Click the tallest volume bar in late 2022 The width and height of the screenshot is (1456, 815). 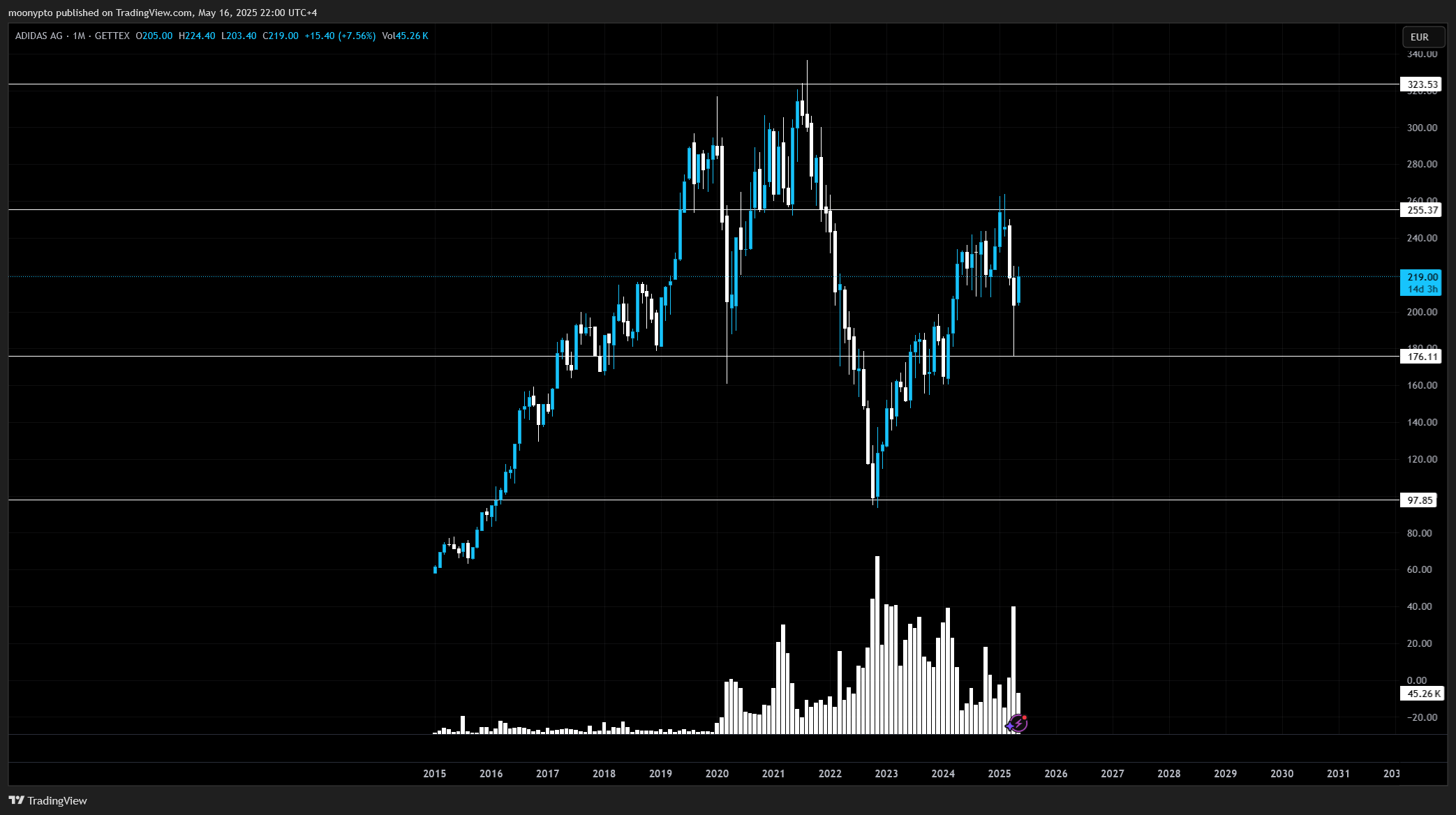[x=877, y=645]
